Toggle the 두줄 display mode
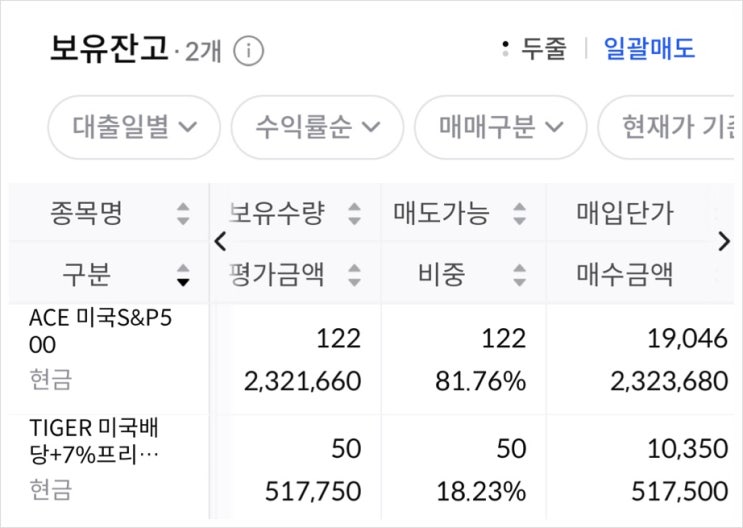The height and width of the screenshot is (528, 743). (534, 48)
